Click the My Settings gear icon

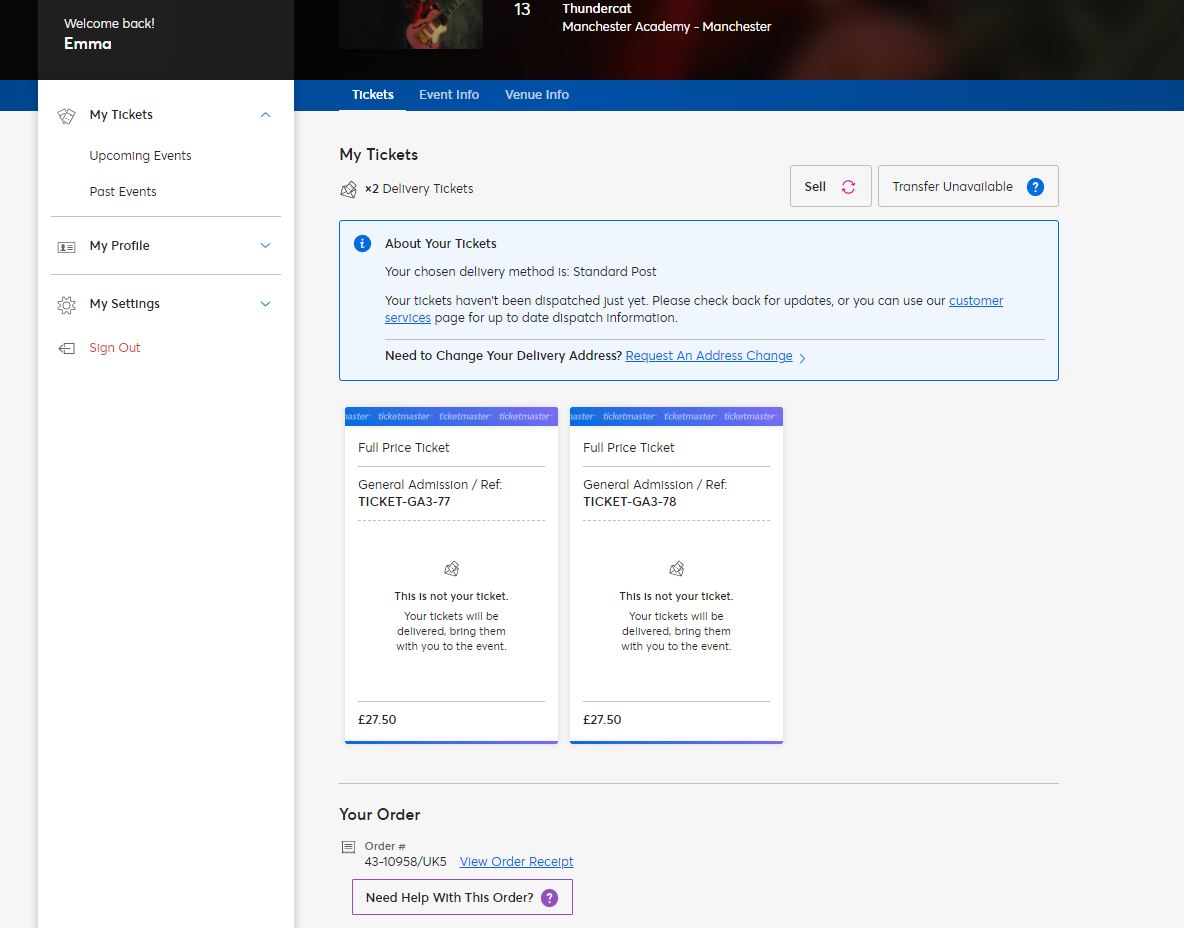(66, 305)
